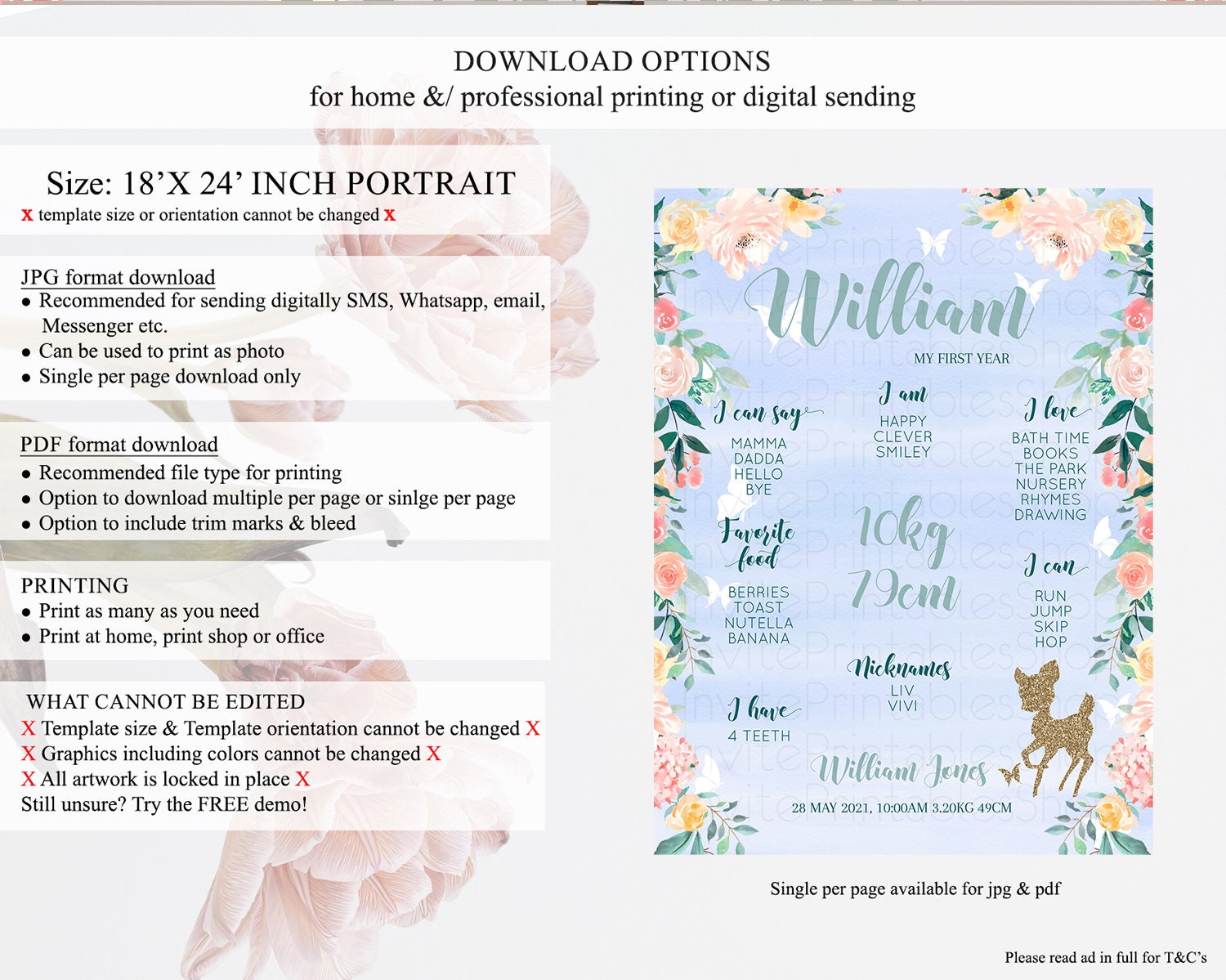Click the red X after 'cannot be changed' under Size
This screenshot has width=1226, height=980.
pos(390,215)
